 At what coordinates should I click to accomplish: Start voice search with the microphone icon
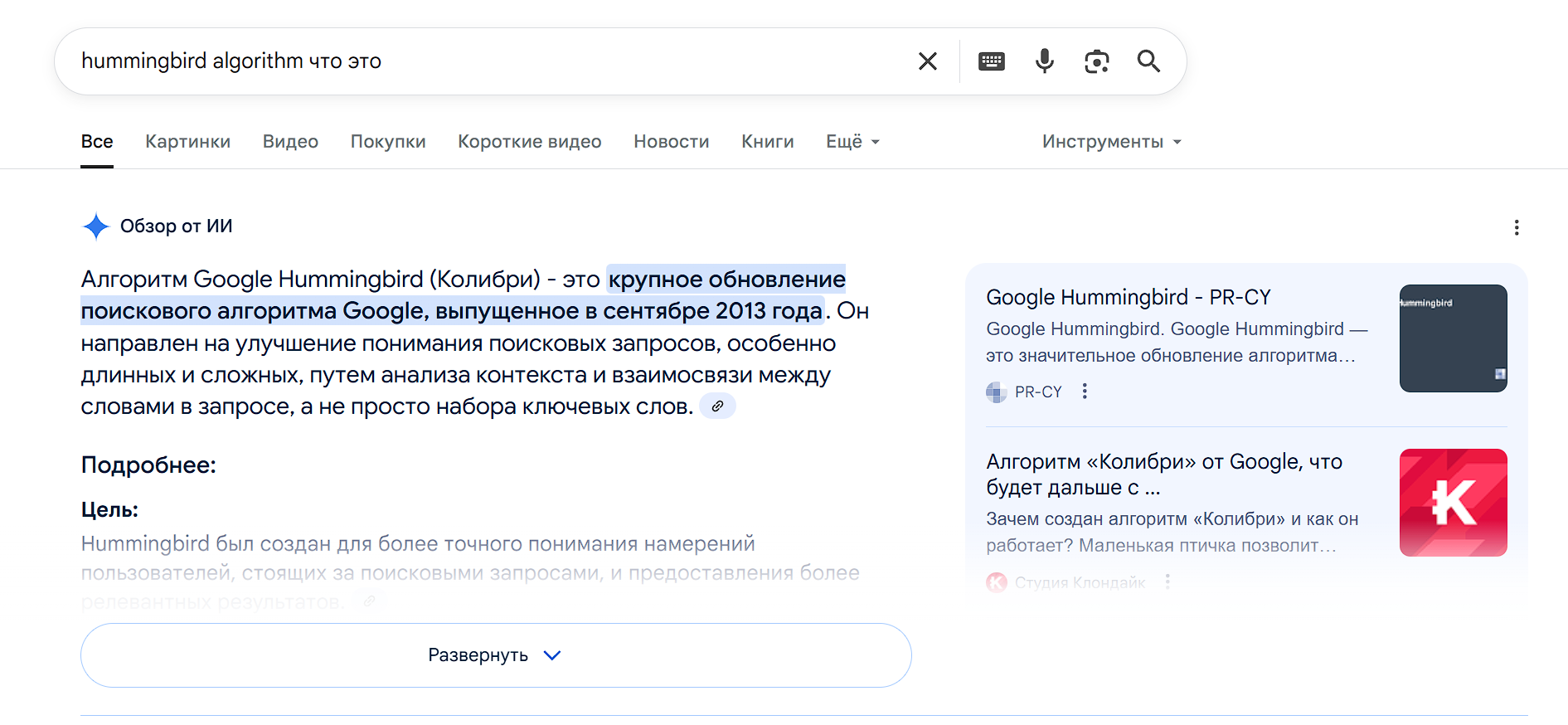point(1045,61)
